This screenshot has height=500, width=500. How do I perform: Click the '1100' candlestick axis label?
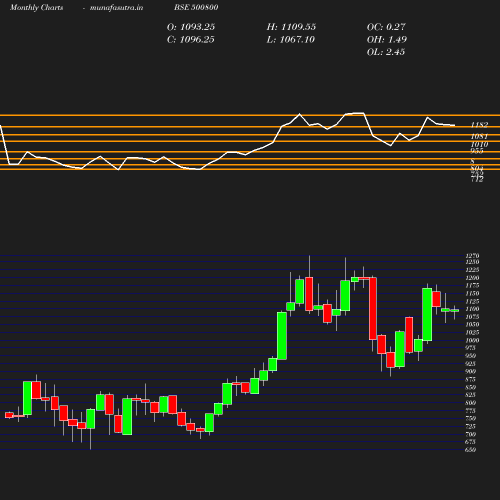click(472, 309)
